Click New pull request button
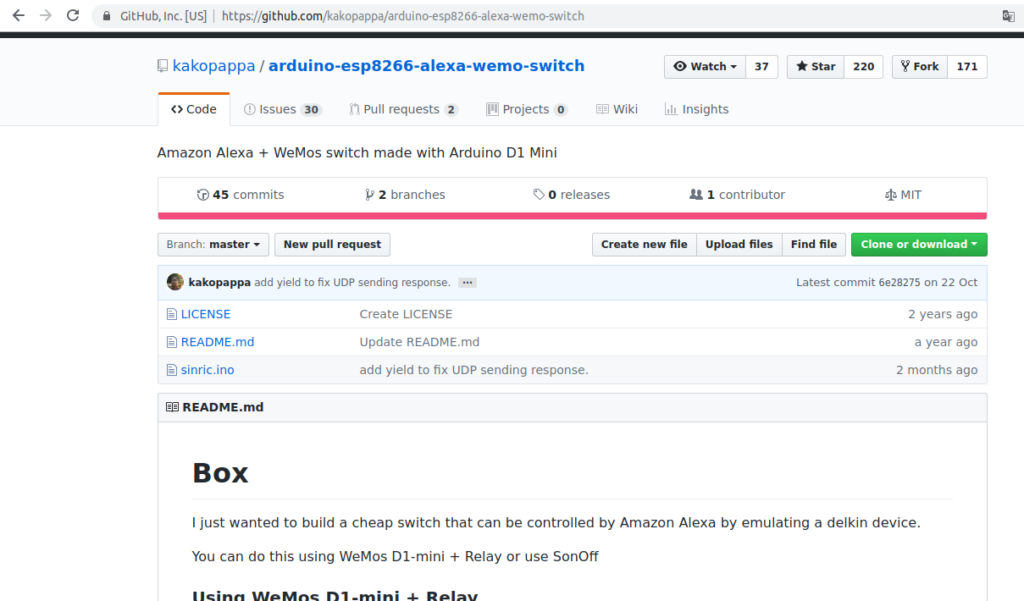This screenshot has height=601, width=1024. click(332, 244)
